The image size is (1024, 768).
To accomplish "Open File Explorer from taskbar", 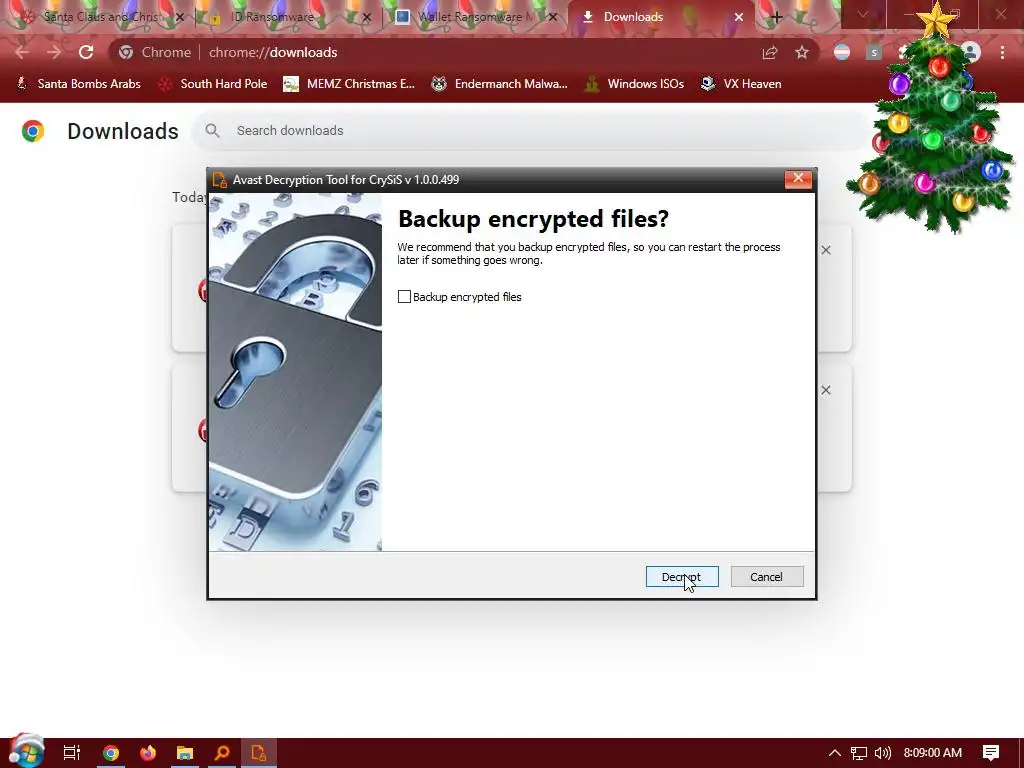I will [185, 753].
